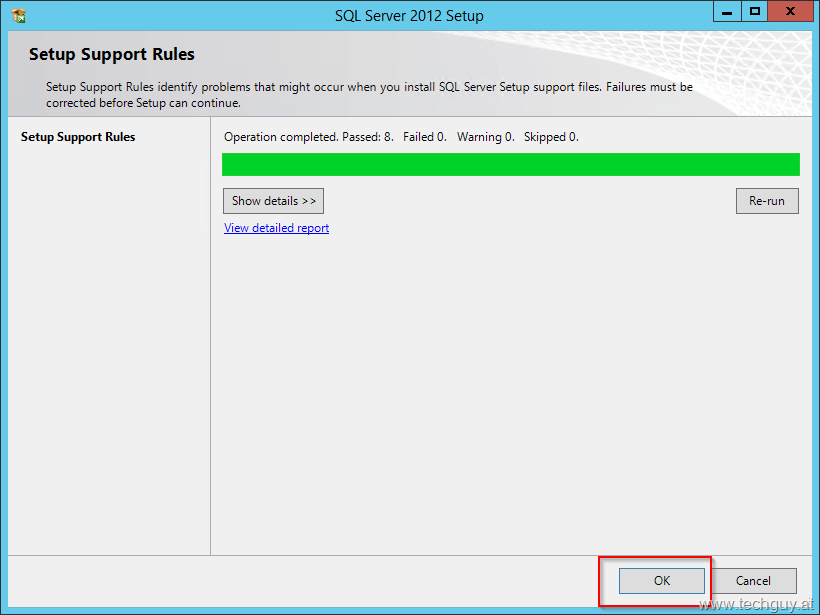Viewport: 820px width, 615px height.
Task: Open the View detailed report link
Action: [x=277, y=228]
